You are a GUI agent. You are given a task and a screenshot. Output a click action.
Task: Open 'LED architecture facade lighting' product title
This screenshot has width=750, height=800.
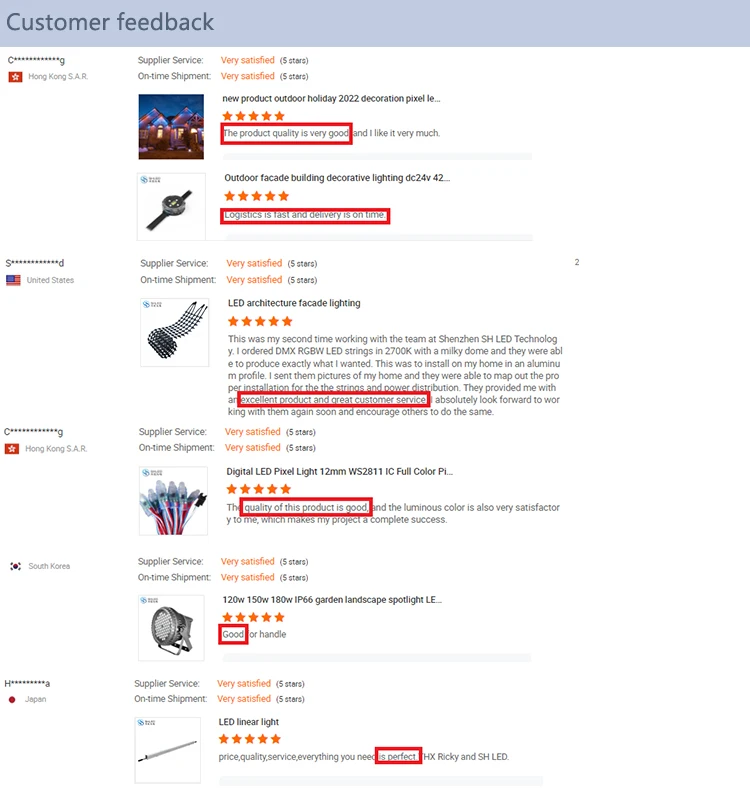tap(294, 303)
